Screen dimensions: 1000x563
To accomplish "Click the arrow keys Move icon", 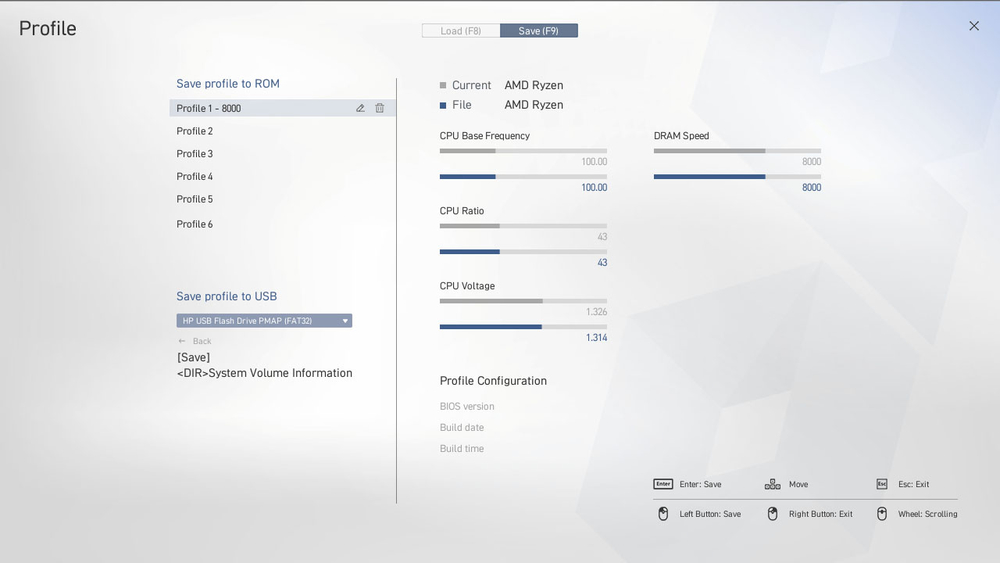I will coord(772,484).
